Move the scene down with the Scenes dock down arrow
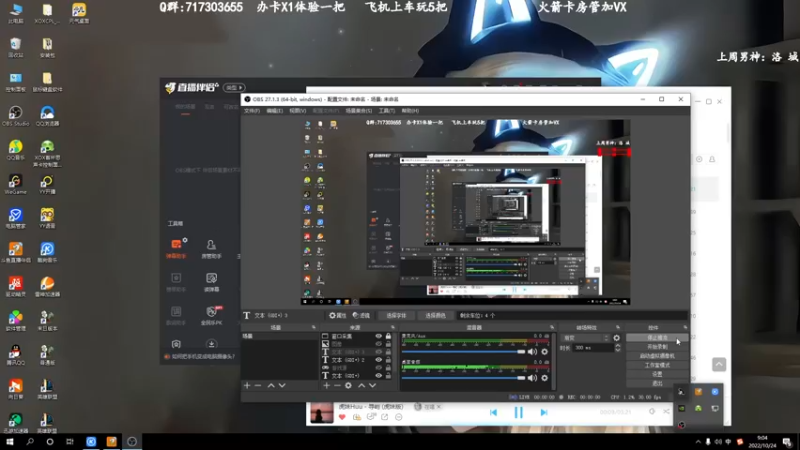Screen dimensions: 800x450 click(x=282, y=386)
